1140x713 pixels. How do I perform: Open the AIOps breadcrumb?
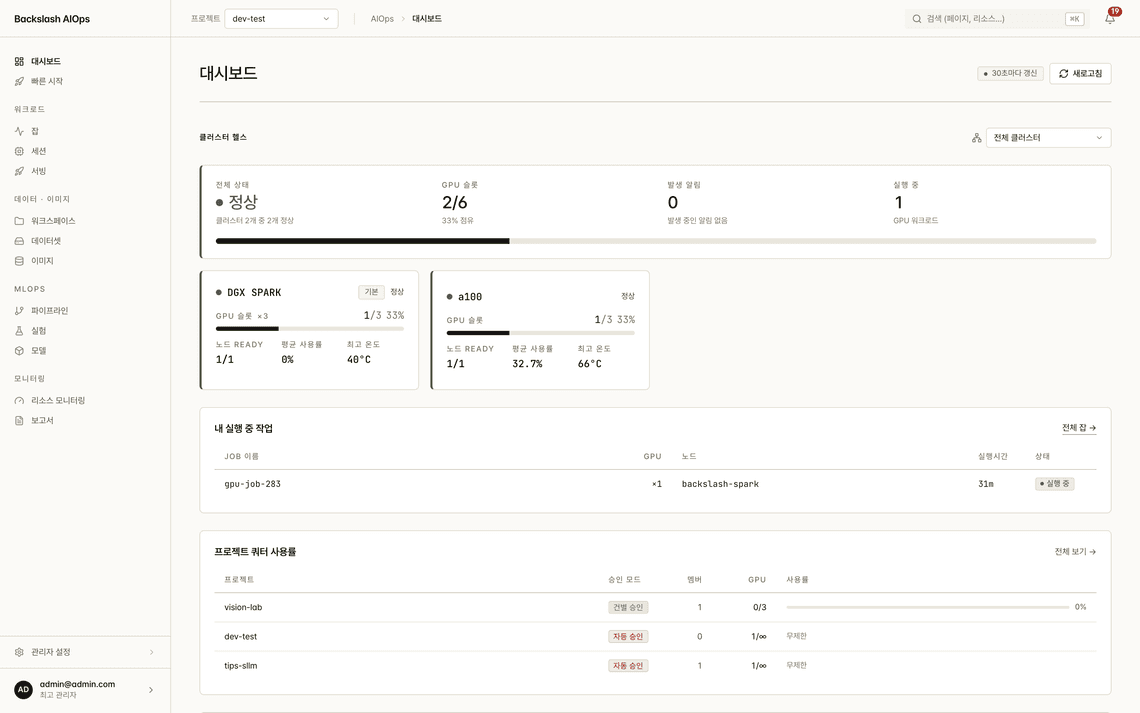pos(382,19)
